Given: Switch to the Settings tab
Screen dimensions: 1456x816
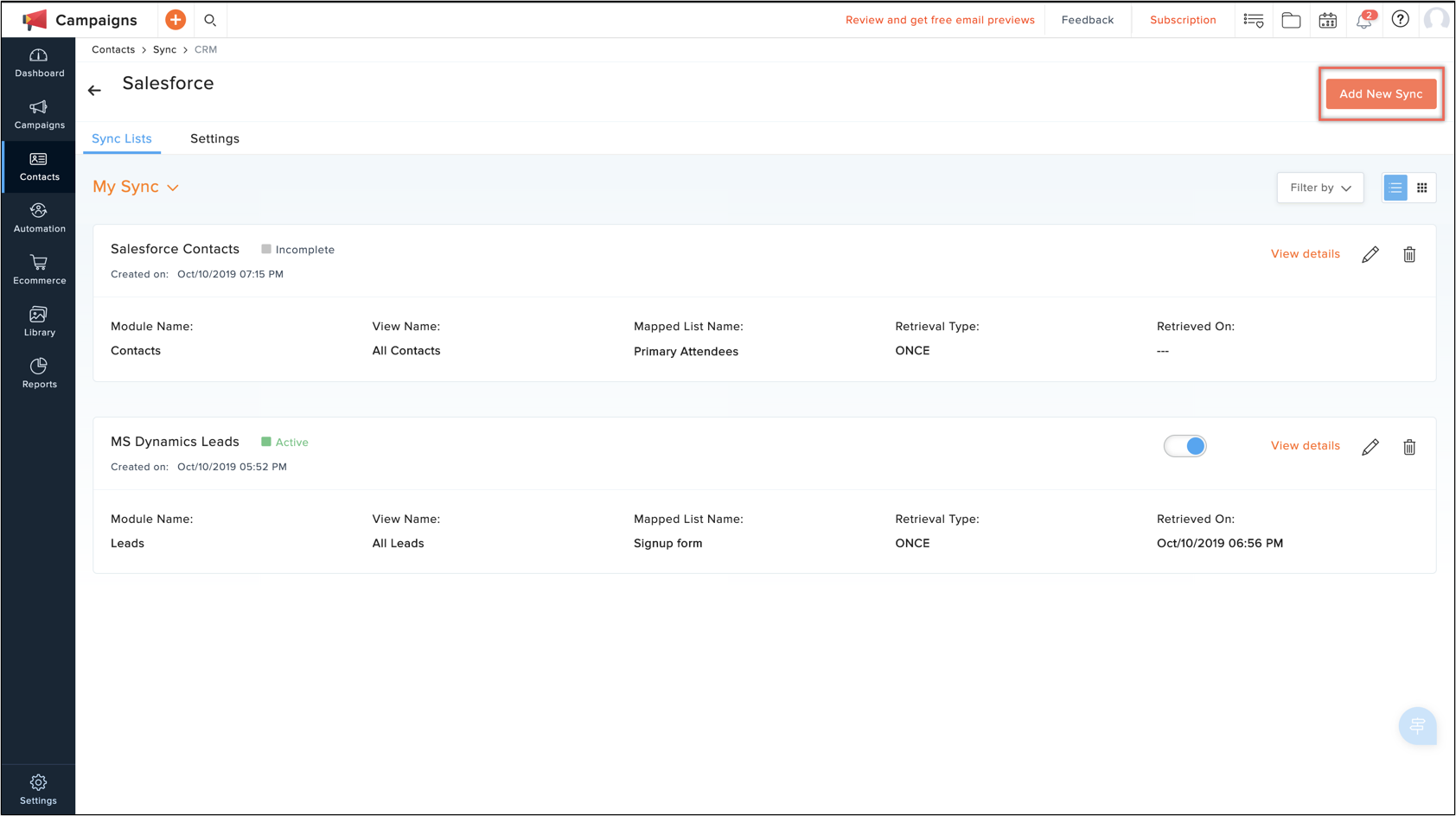Looking at the screenshot, I should coord(214,138).
